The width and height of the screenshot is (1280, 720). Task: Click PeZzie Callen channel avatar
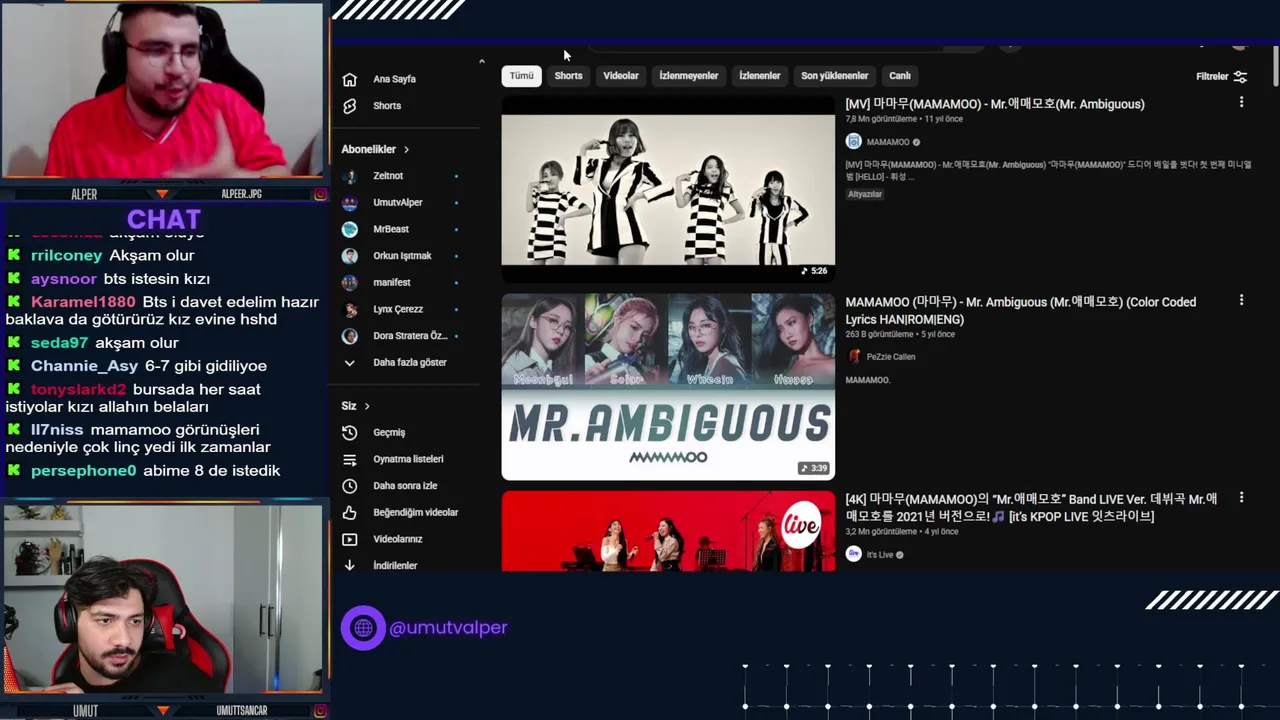(x=853, y=356)
